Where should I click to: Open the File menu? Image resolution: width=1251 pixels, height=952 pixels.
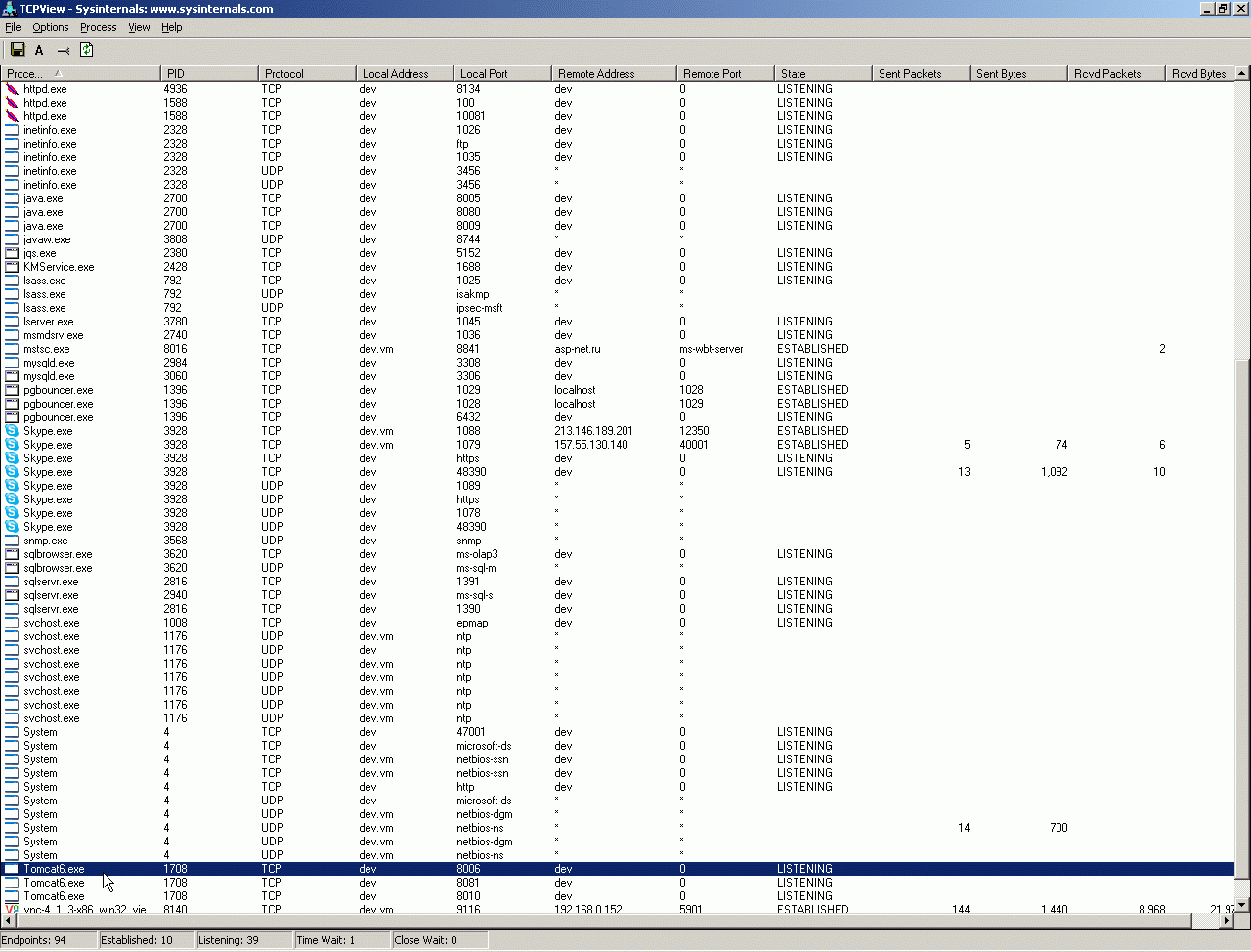[13, 27]
